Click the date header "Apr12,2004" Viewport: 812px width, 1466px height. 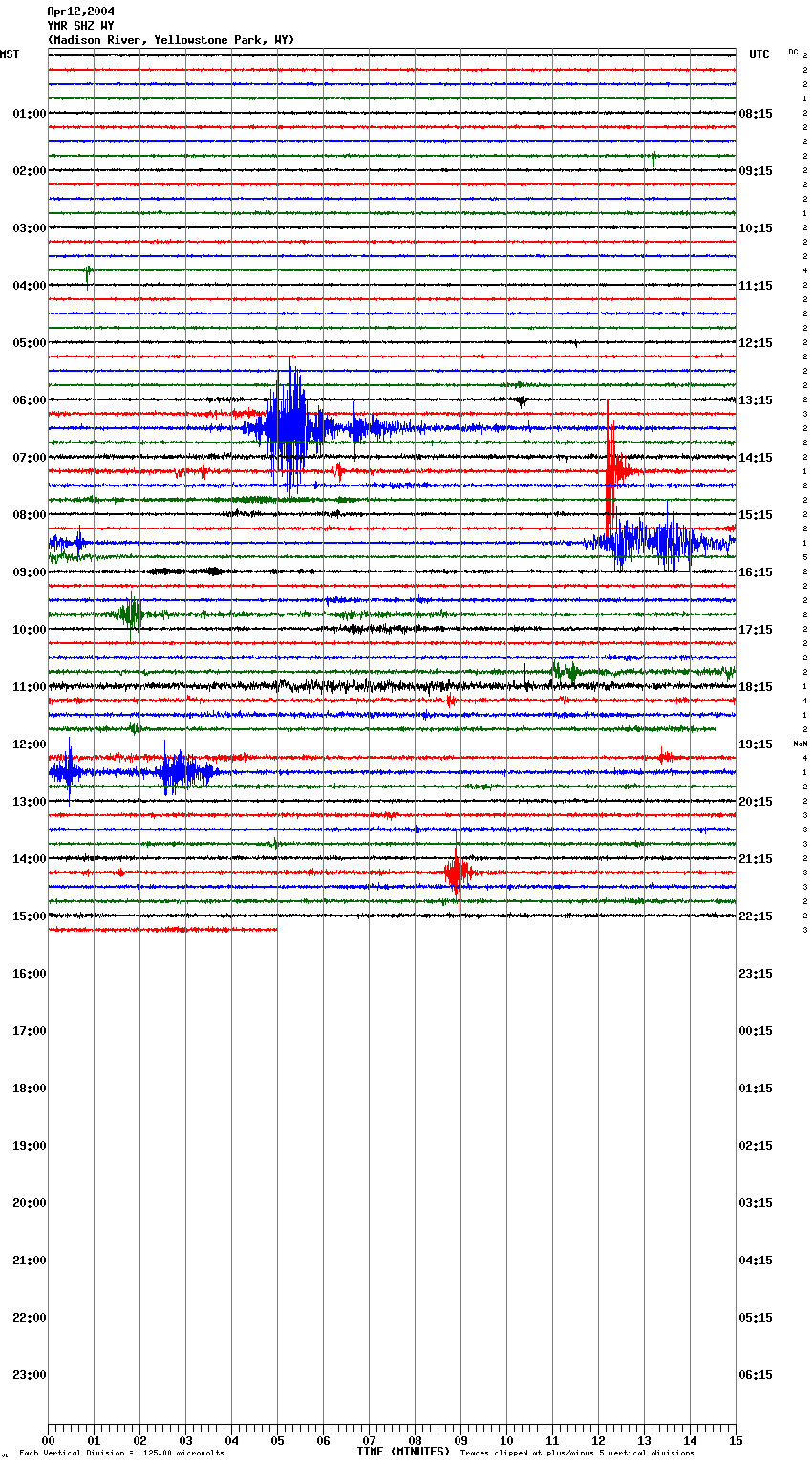[80, 11]
